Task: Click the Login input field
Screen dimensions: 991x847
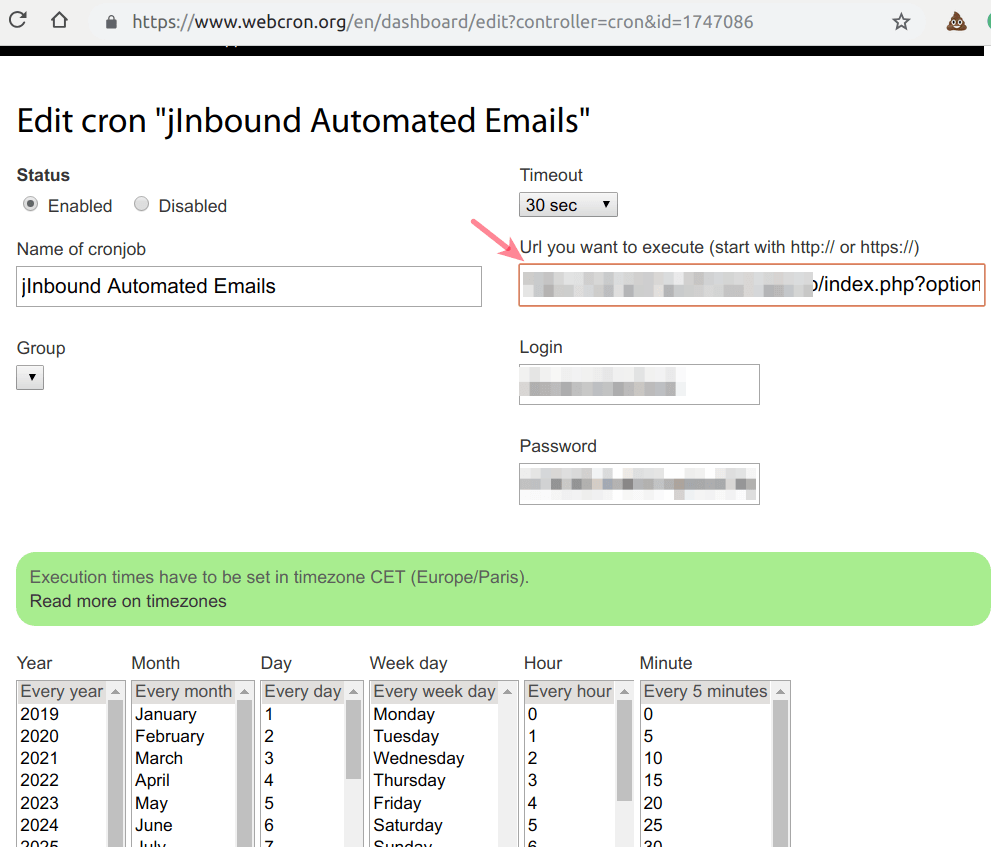Action: [639, 384]
